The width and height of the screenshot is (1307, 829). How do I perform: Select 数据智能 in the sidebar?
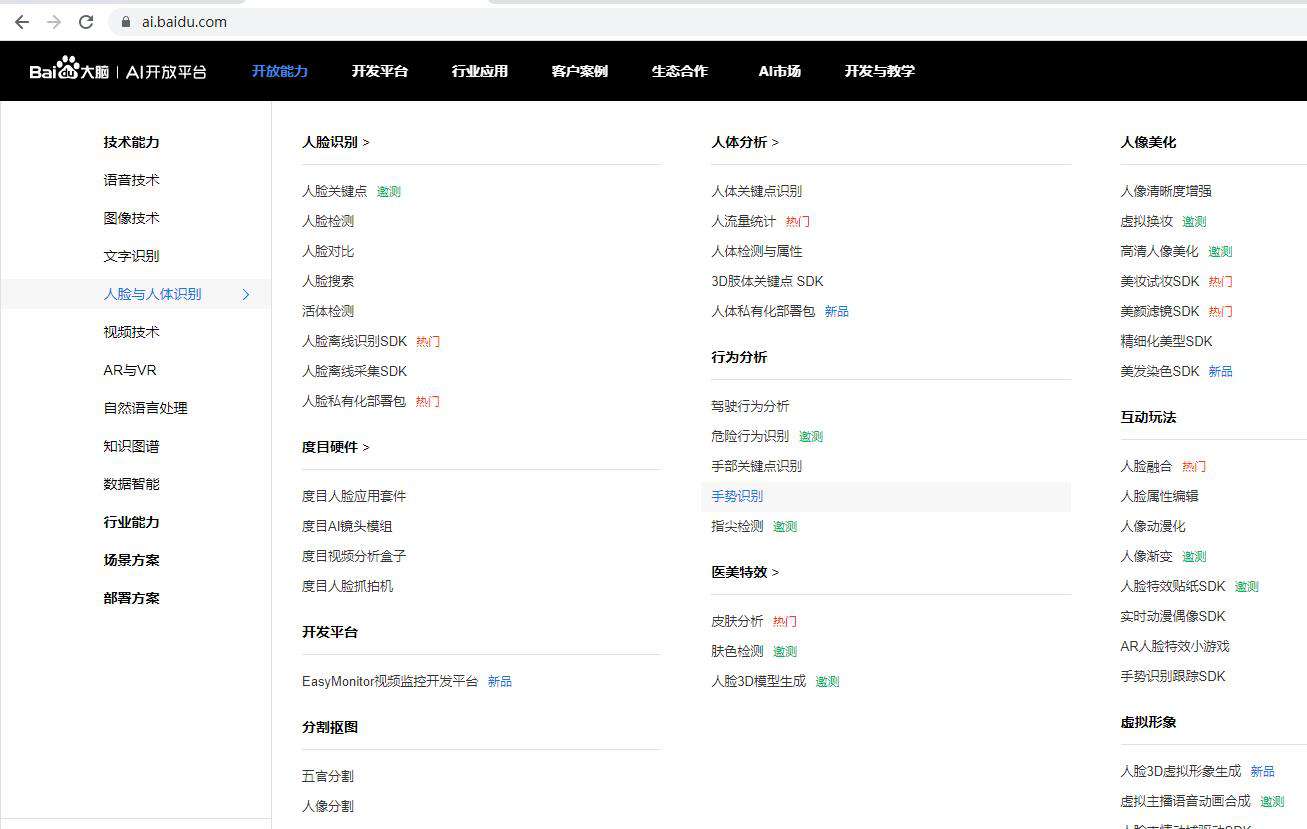pos(132,484)
